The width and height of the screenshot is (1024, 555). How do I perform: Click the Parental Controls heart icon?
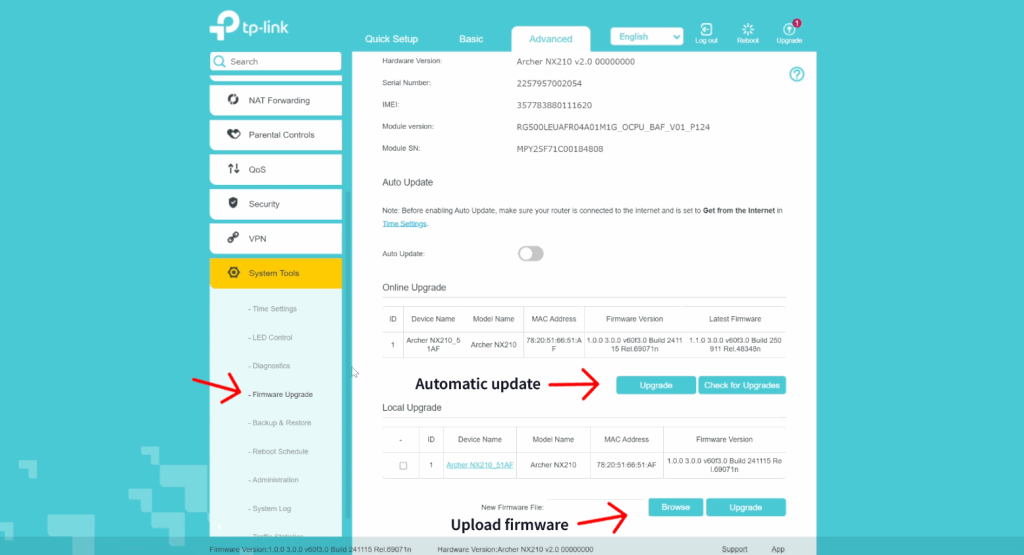point(233,135)
